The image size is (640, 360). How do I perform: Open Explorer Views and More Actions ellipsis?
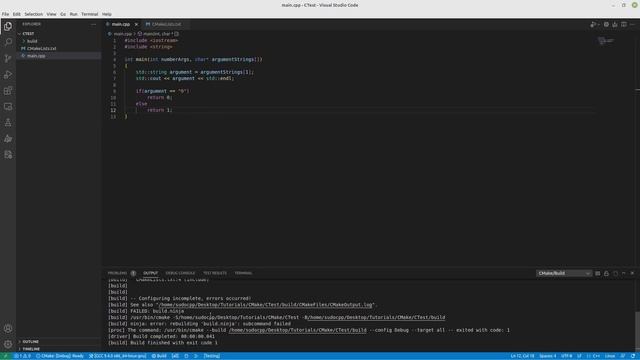93,24
